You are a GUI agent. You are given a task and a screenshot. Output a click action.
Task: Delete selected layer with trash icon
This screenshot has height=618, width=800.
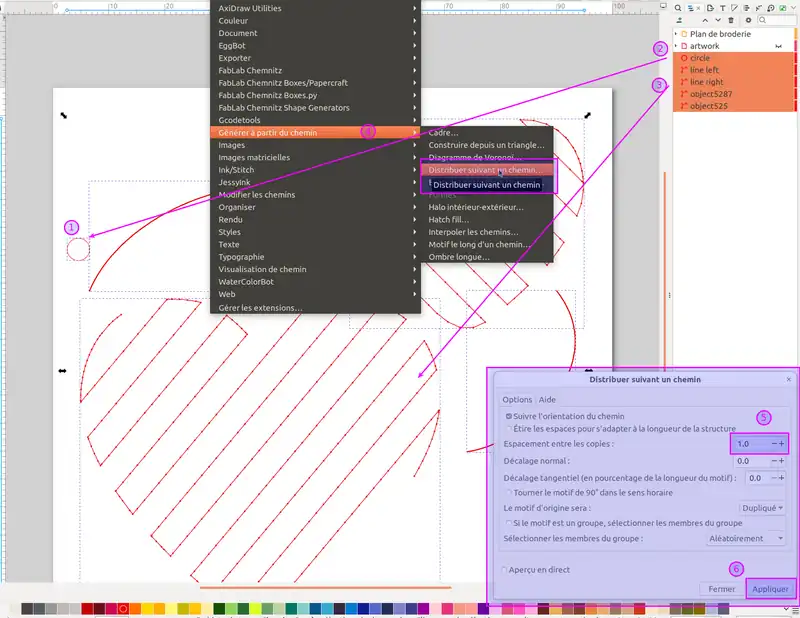[731, 19]
